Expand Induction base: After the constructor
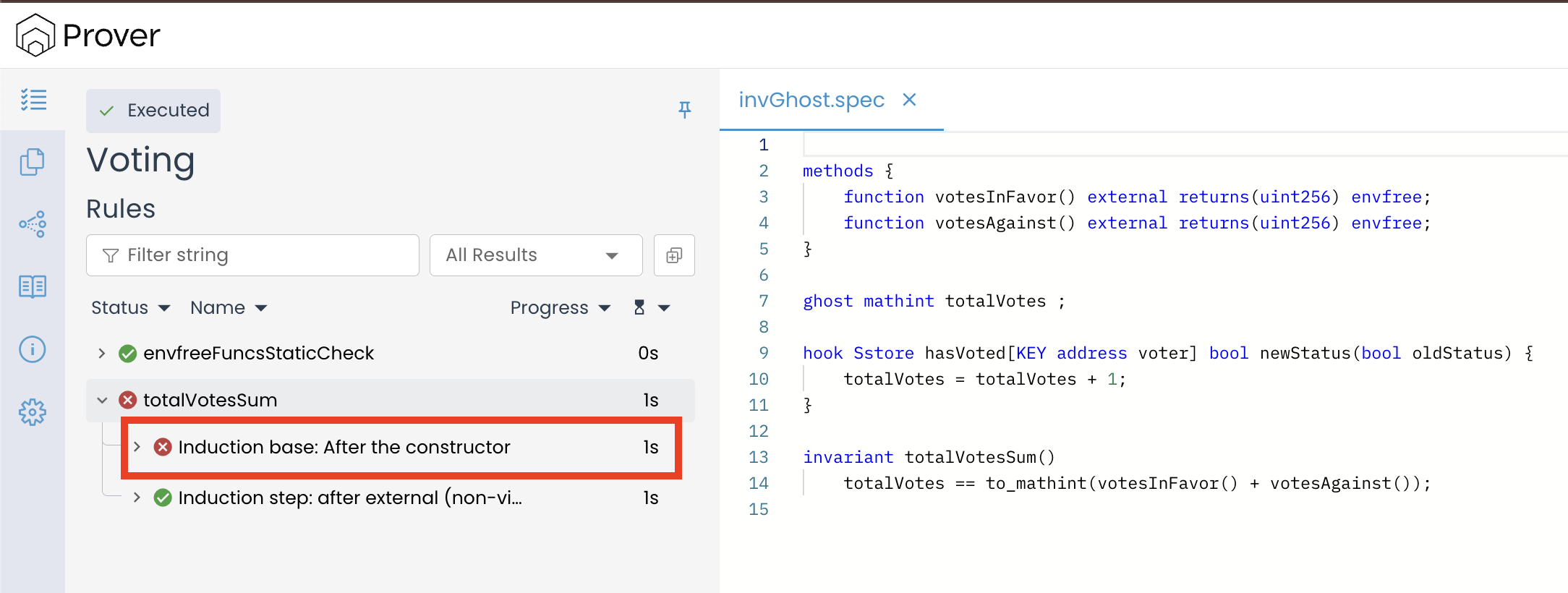 pyautogui.click(x=137, y=447)
